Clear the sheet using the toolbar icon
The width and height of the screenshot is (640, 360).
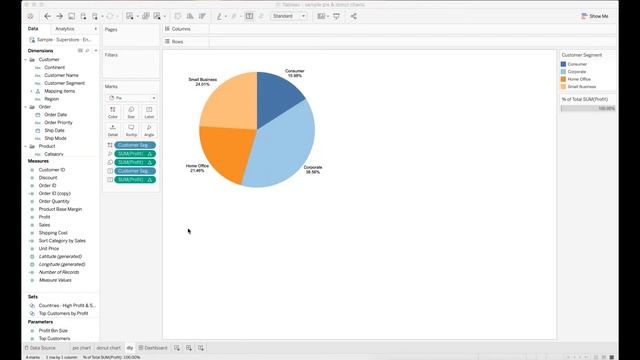tap(157, 16)
